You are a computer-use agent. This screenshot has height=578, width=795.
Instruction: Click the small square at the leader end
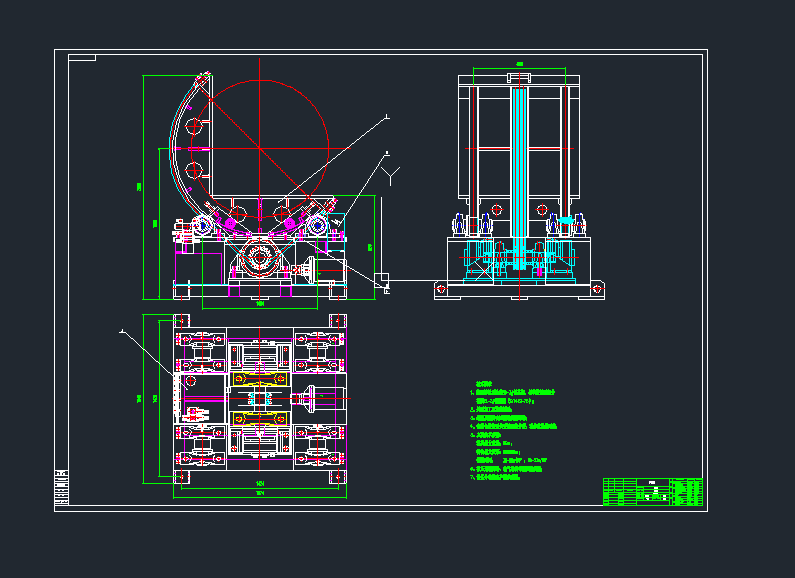coord(381,278)
